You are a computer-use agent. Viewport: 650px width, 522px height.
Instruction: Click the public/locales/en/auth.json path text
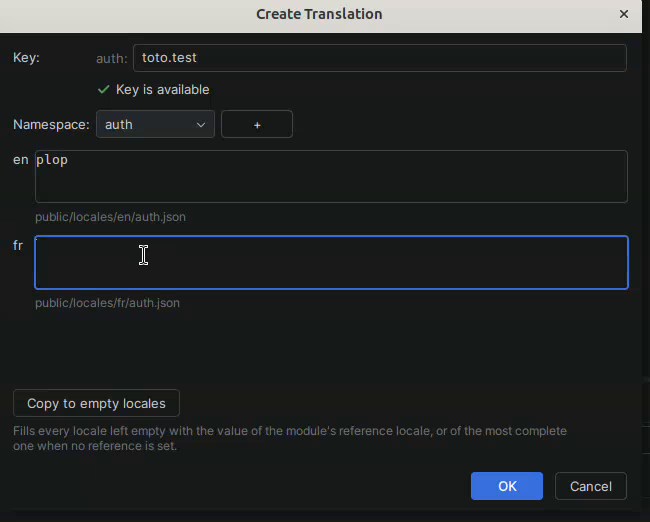(x=110, y=217)
